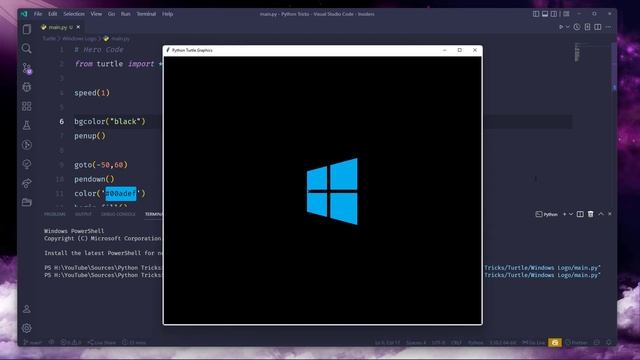
Task: Kill terminal with trash icon
Action: [x=591, y=214]
